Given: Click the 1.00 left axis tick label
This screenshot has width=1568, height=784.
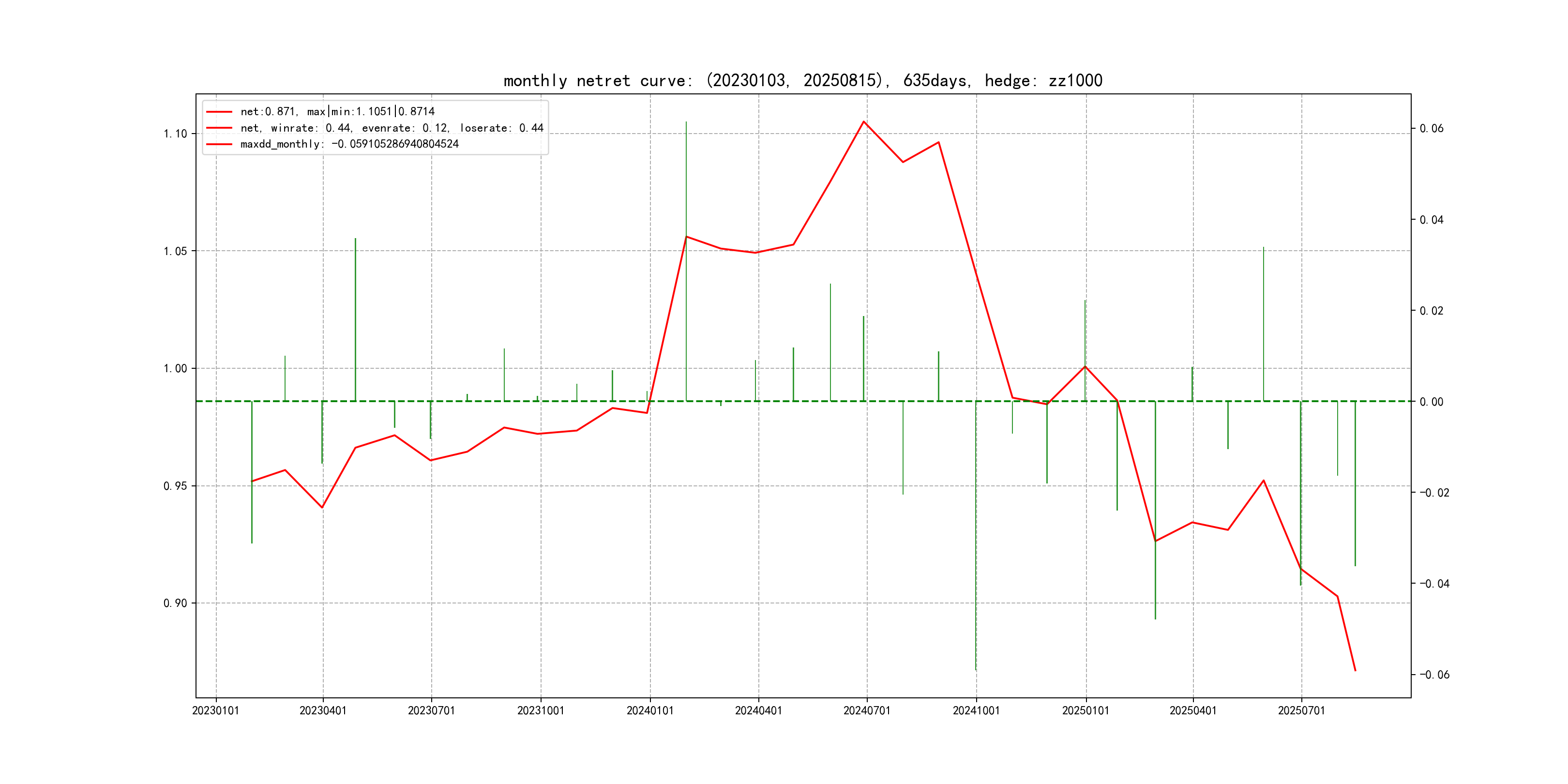Looking at the screenshot, I should [175, 368].
